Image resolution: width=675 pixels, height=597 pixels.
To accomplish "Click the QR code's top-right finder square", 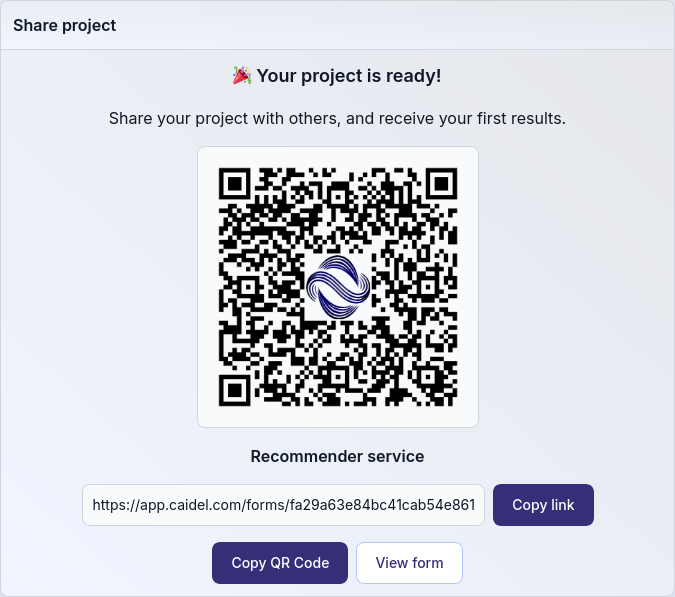I will [440, 185].
